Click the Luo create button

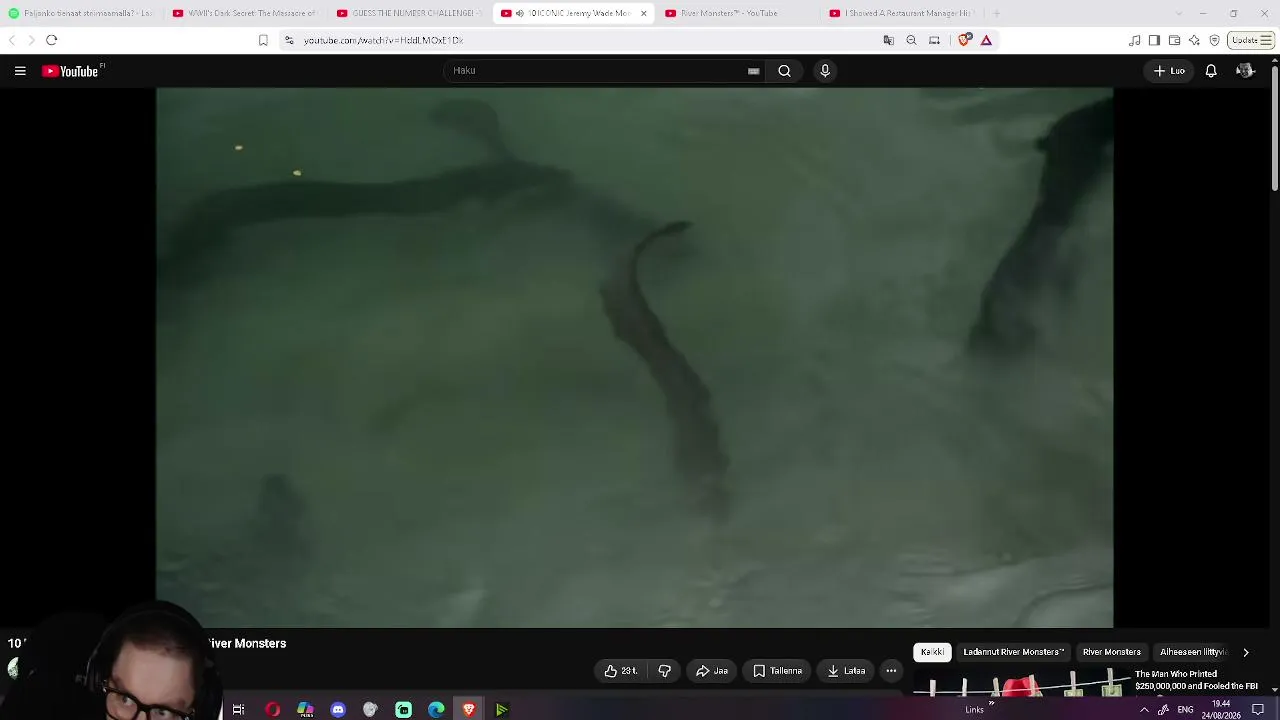(1169, 71)
